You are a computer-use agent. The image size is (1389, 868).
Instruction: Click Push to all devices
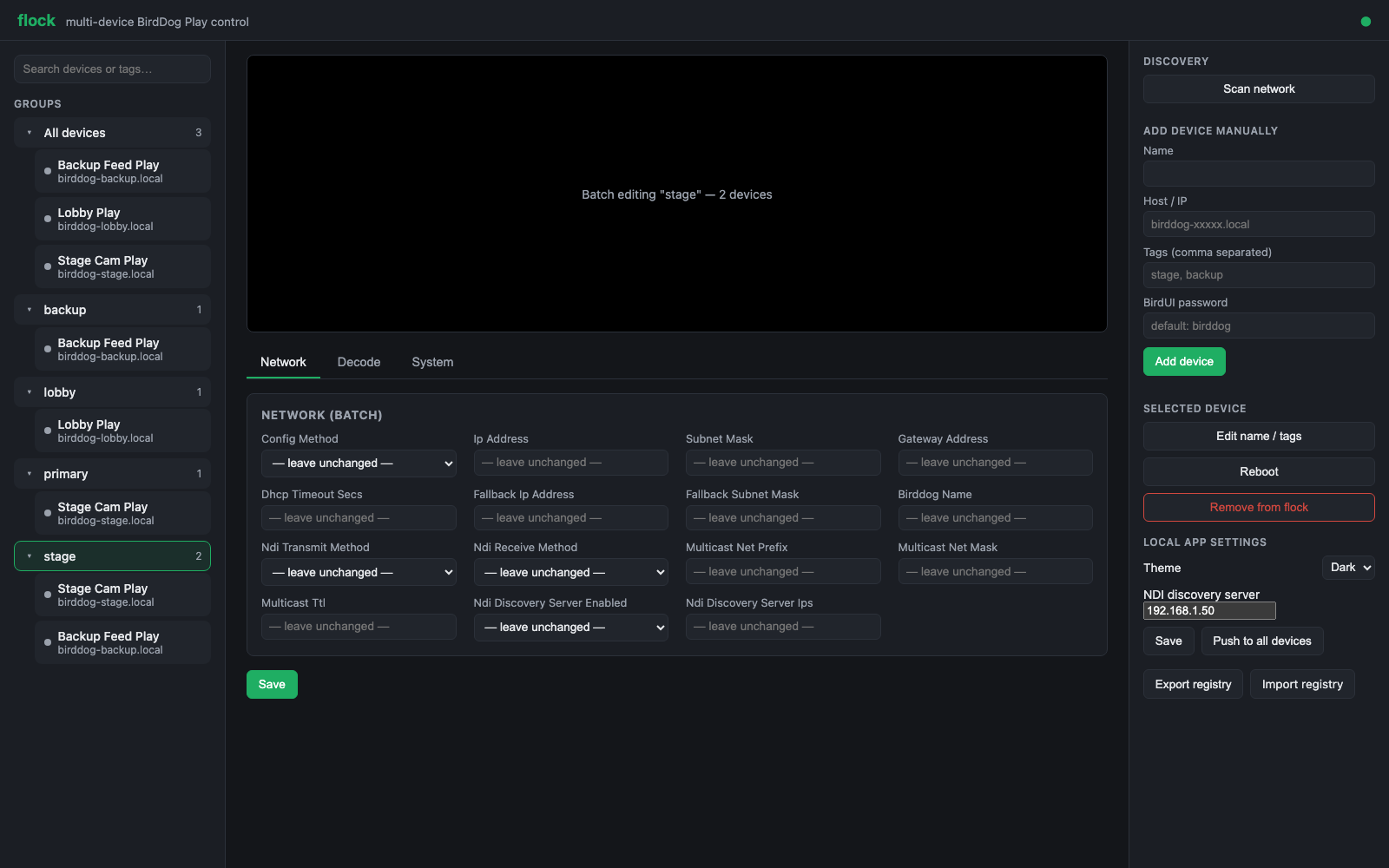click(x=1262, y=641)
